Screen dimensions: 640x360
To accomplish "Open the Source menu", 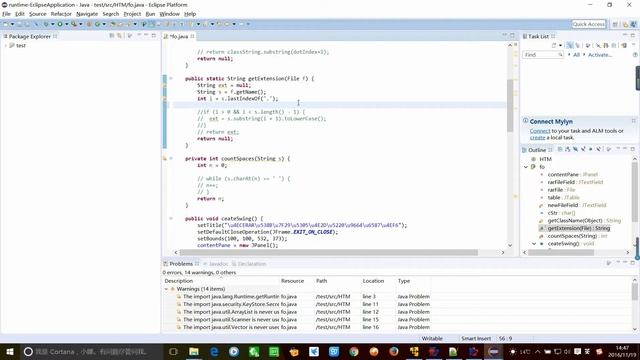I will (38, 14).
